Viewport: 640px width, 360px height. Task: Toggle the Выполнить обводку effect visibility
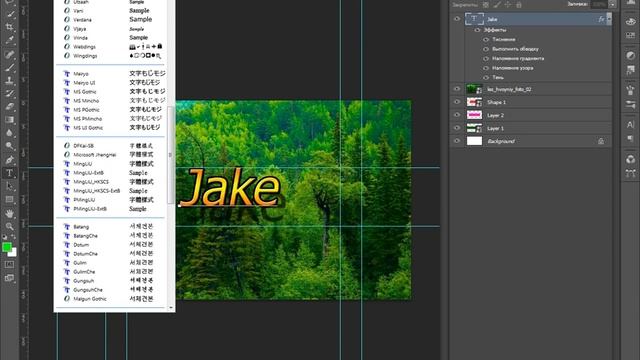pos(486,49)
